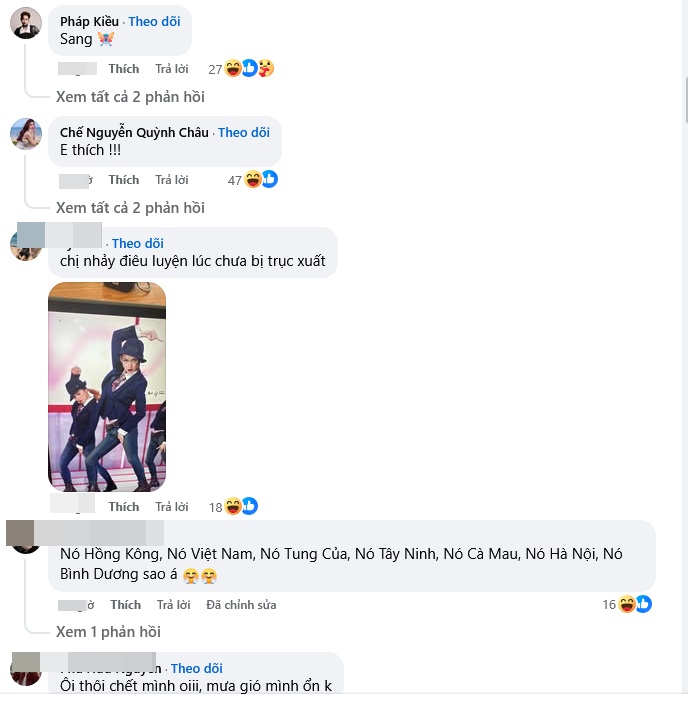Expand 'Xem 1 phản hồi' reply thread

click(x=108, y=632)
